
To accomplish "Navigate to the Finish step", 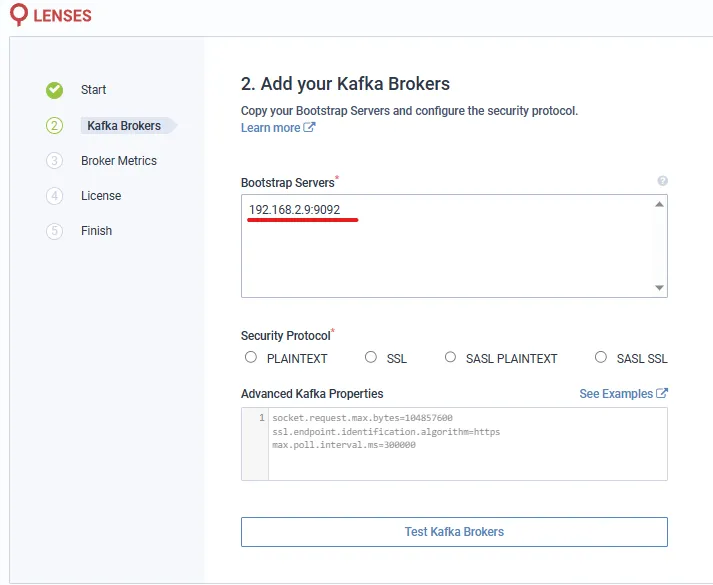I will [x=96, y=231].
